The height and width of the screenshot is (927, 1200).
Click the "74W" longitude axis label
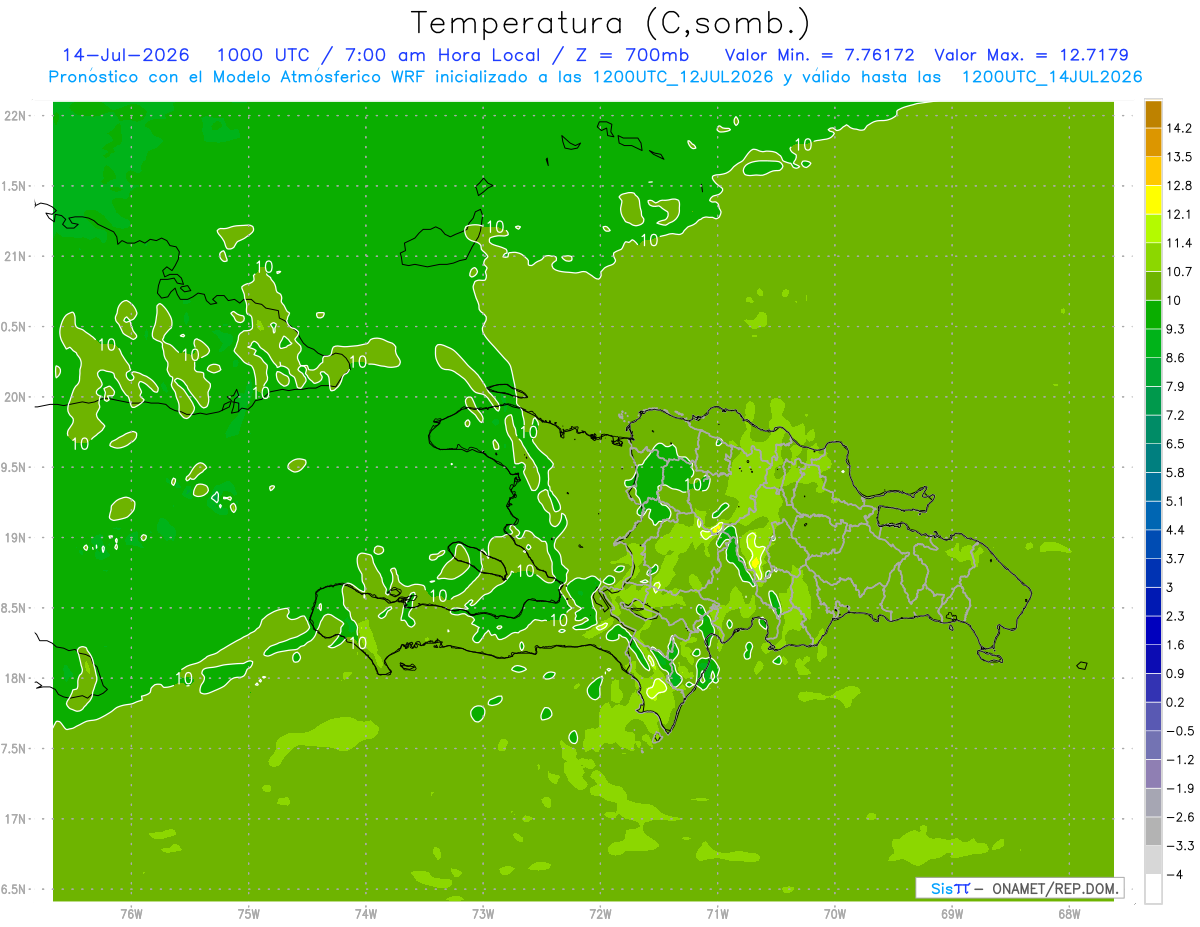pos(366,913)
